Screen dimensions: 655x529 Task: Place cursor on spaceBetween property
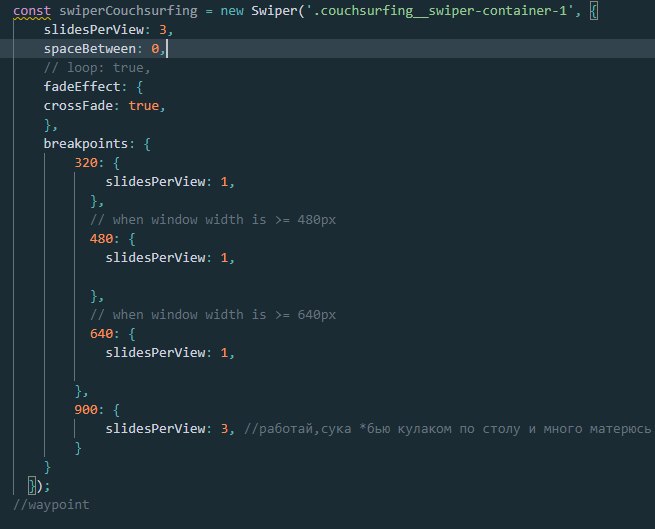(x=90, y=49)
